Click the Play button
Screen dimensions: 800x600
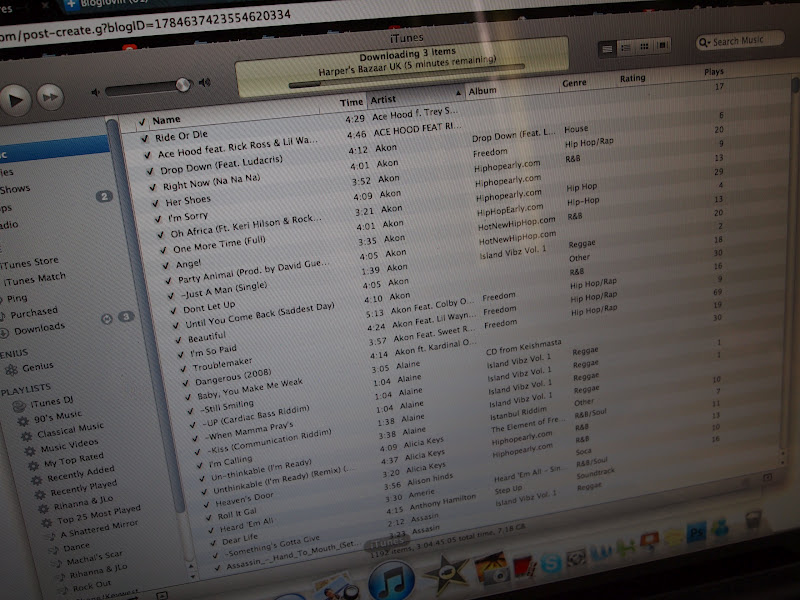point(15,100)
